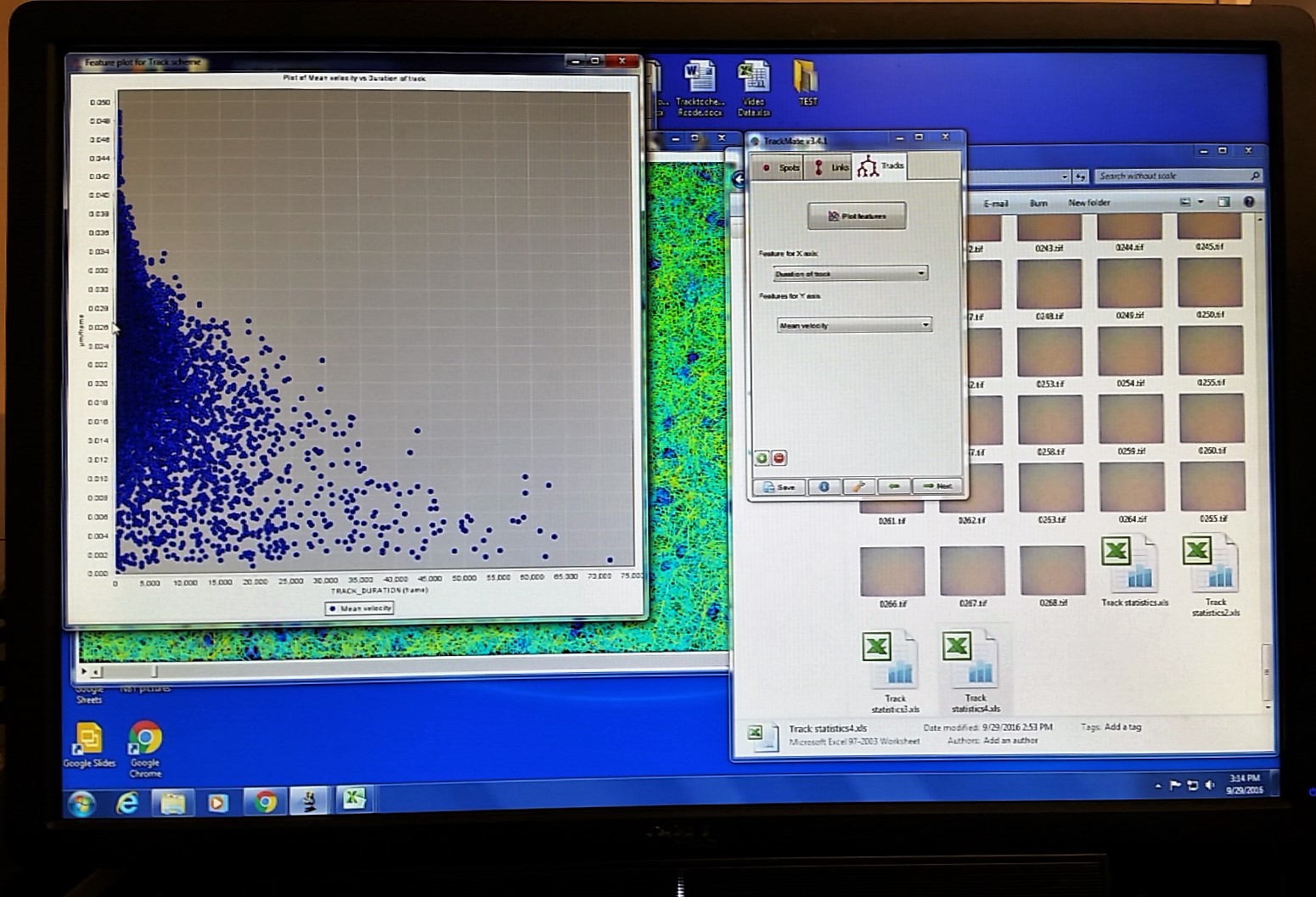Switch to the Spots tab
The image size is (1316, 897).
(780, 167)
